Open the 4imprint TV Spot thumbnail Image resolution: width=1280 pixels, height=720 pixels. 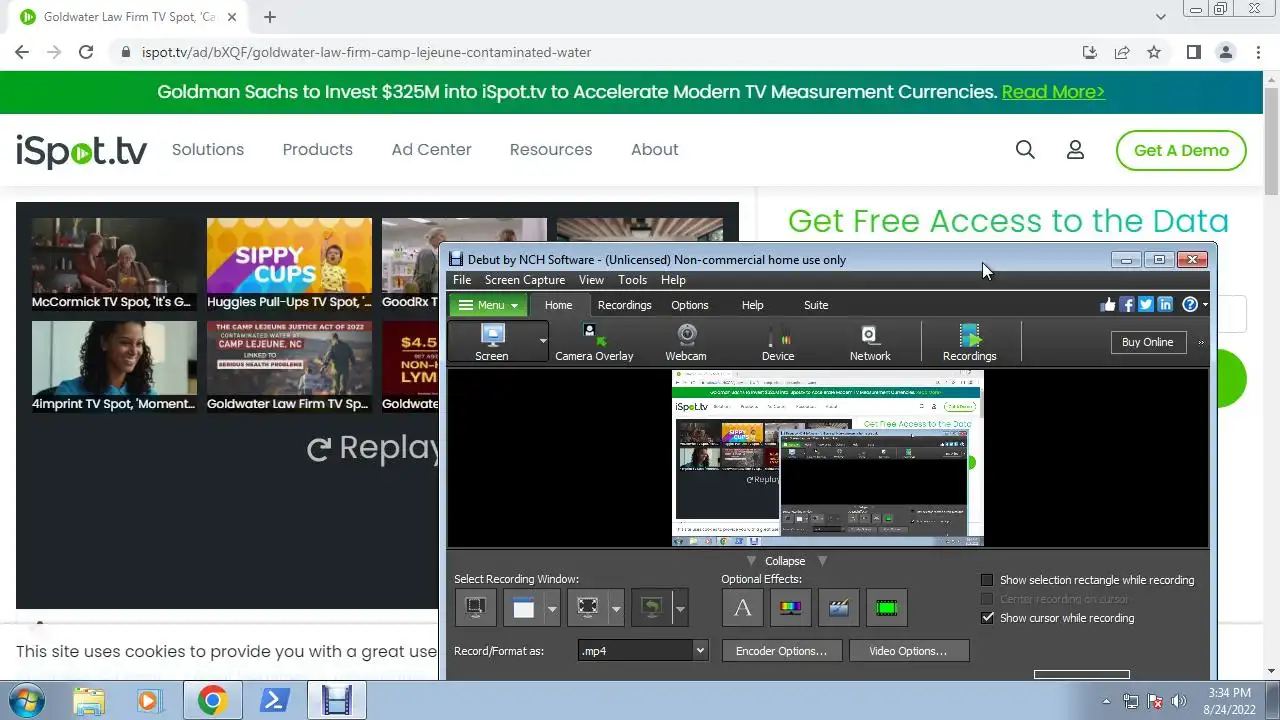pyautogui.click(x=114, y=367)
